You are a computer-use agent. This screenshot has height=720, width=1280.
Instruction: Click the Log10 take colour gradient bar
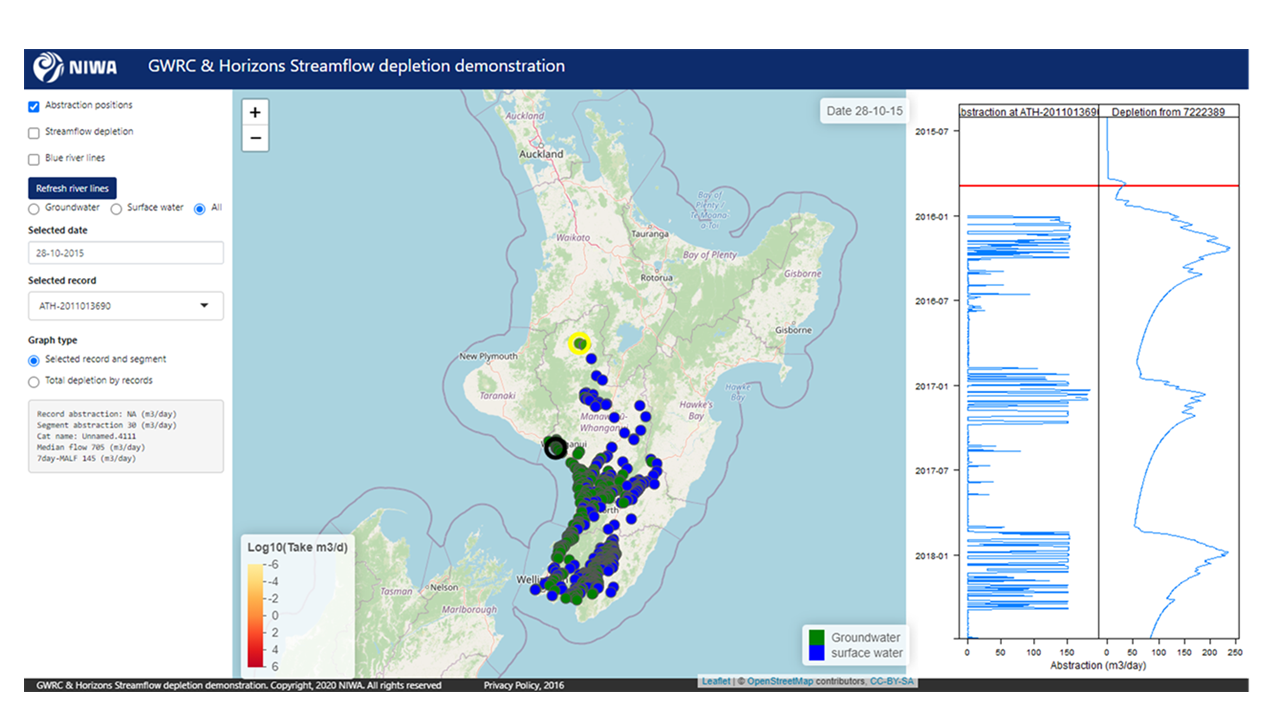click(x=256, y=616)
